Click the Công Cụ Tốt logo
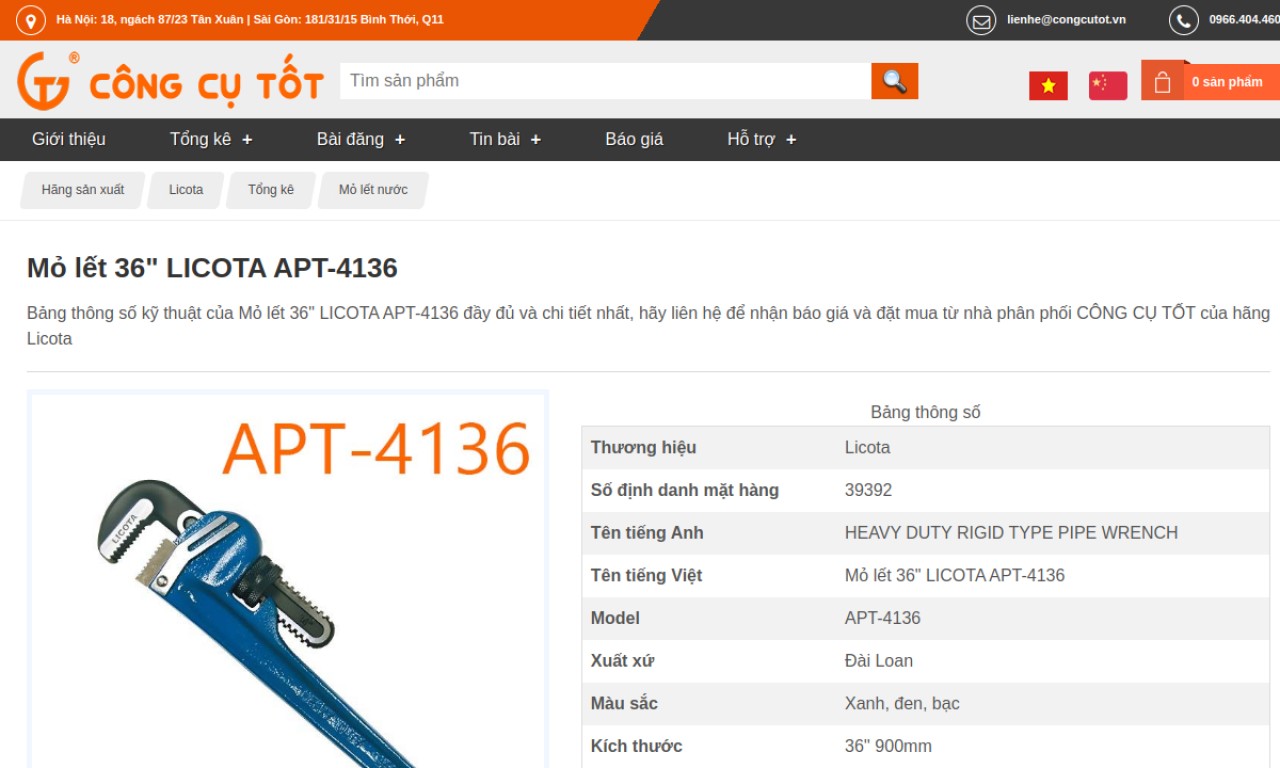The height and width of the screenshot is (768, 1280). [x=170, y=81]
